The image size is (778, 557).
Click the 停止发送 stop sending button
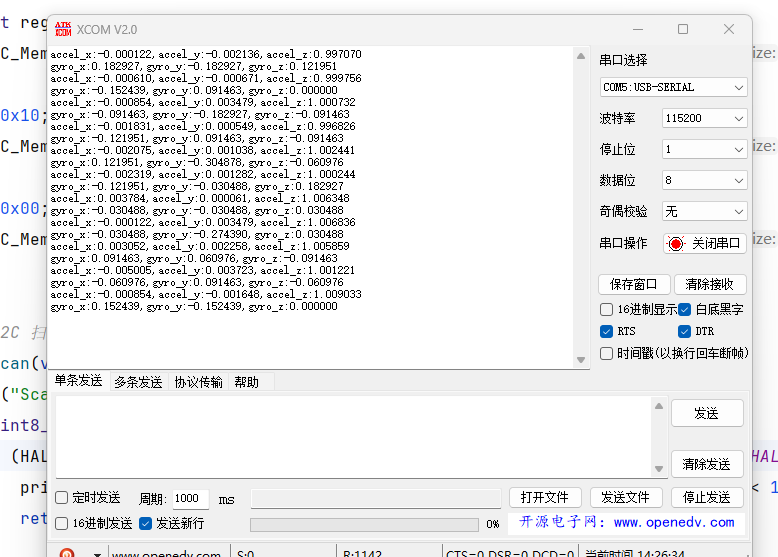pyautogui.click(x=707, y=497)
